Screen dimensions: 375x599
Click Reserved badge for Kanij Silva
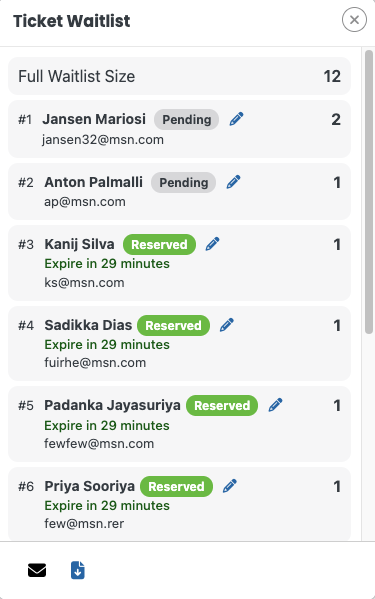[x=159, y=244]
